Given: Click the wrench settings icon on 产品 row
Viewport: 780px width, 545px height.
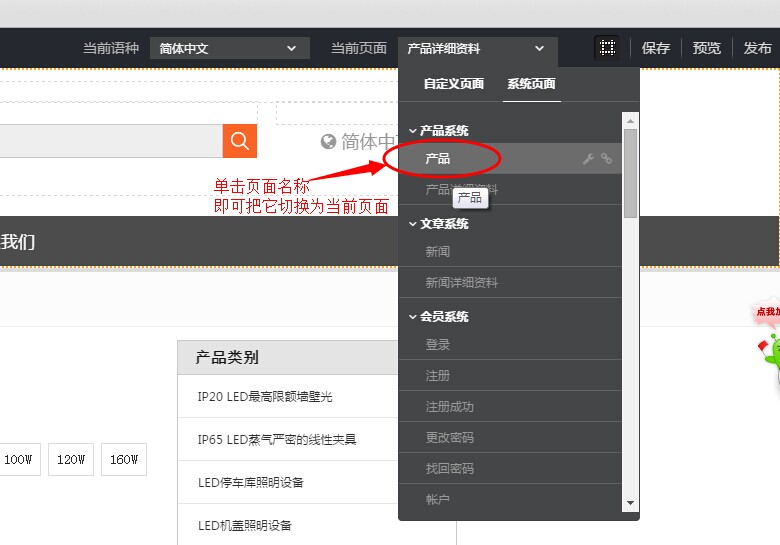Looking at the screenshot, I should coord(588,159).
